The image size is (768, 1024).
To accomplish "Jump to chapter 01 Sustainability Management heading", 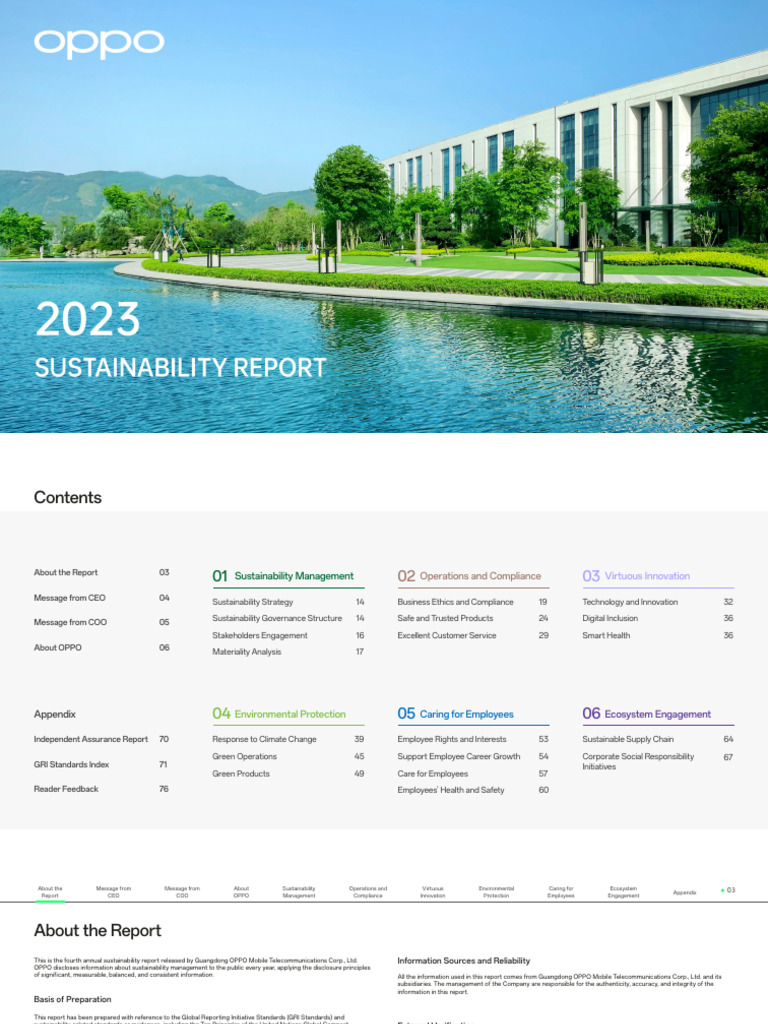I will point(283,576).
